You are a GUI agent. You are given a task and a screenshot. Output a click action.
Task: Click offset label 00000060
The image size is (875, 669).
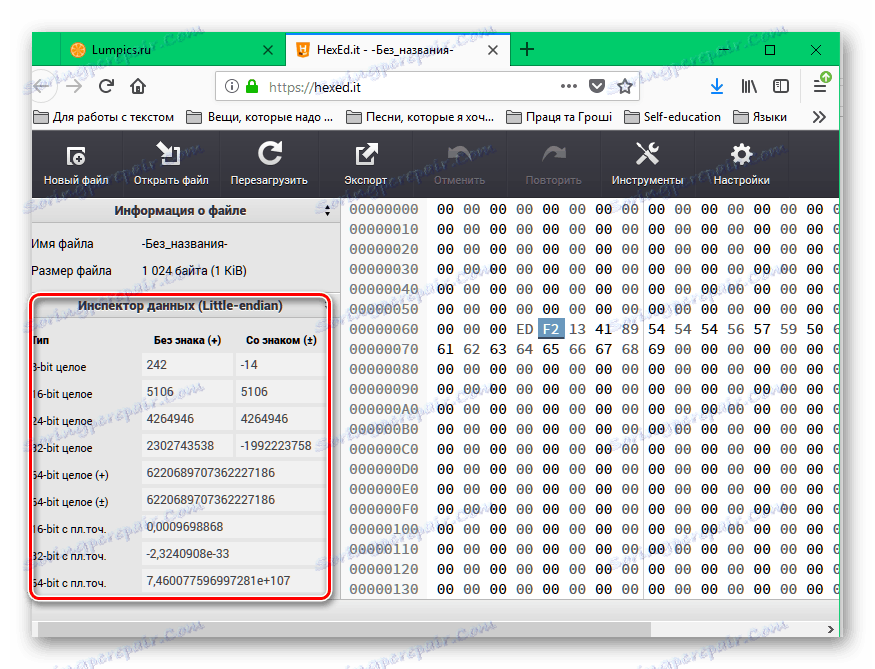pos(384,329)
